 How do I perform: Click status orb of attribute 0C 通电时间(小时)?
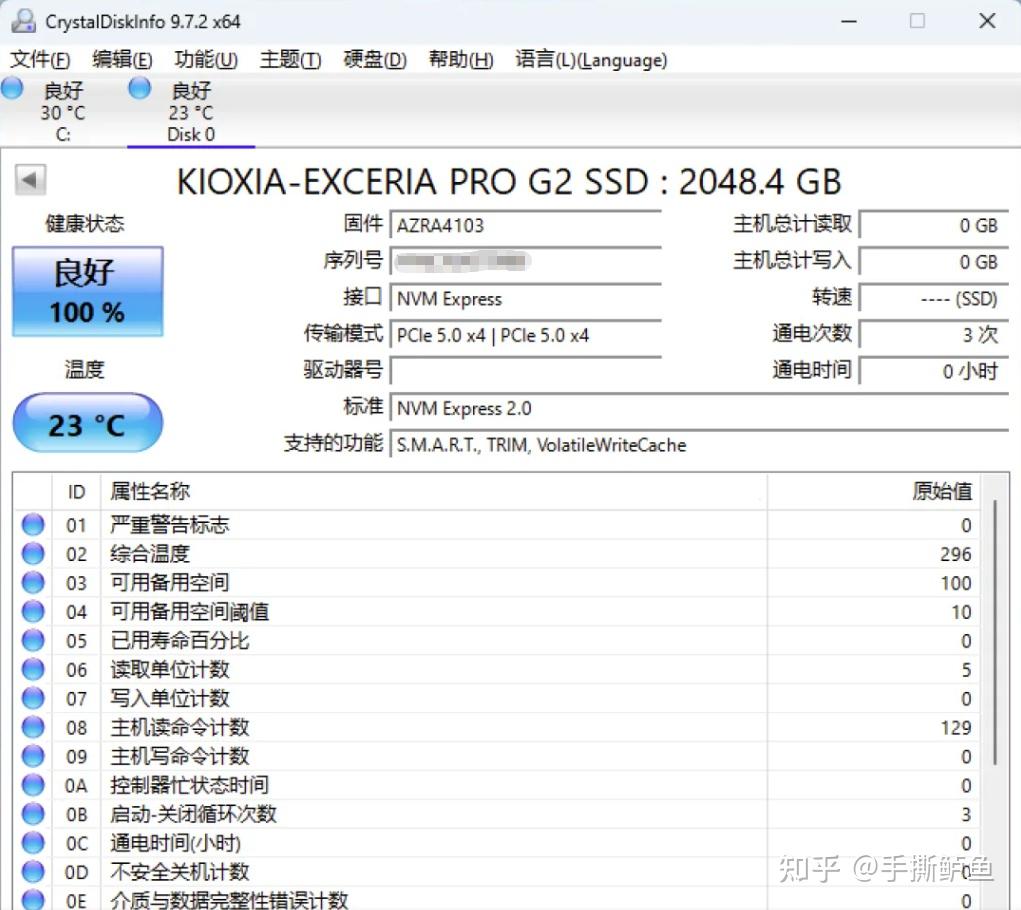click(33, 843)
